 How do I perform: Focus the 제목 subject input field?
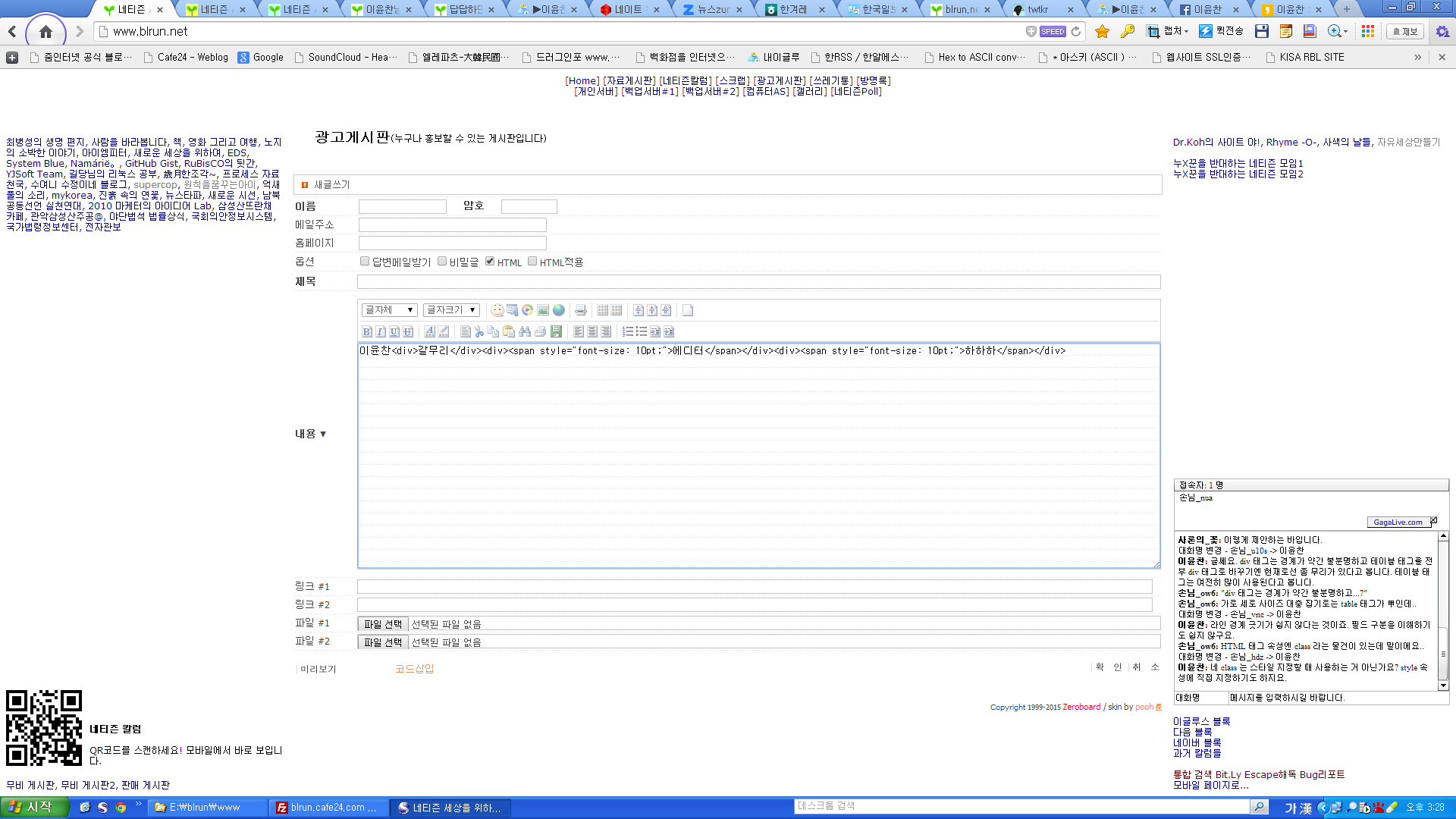click(x=758, y=281)
